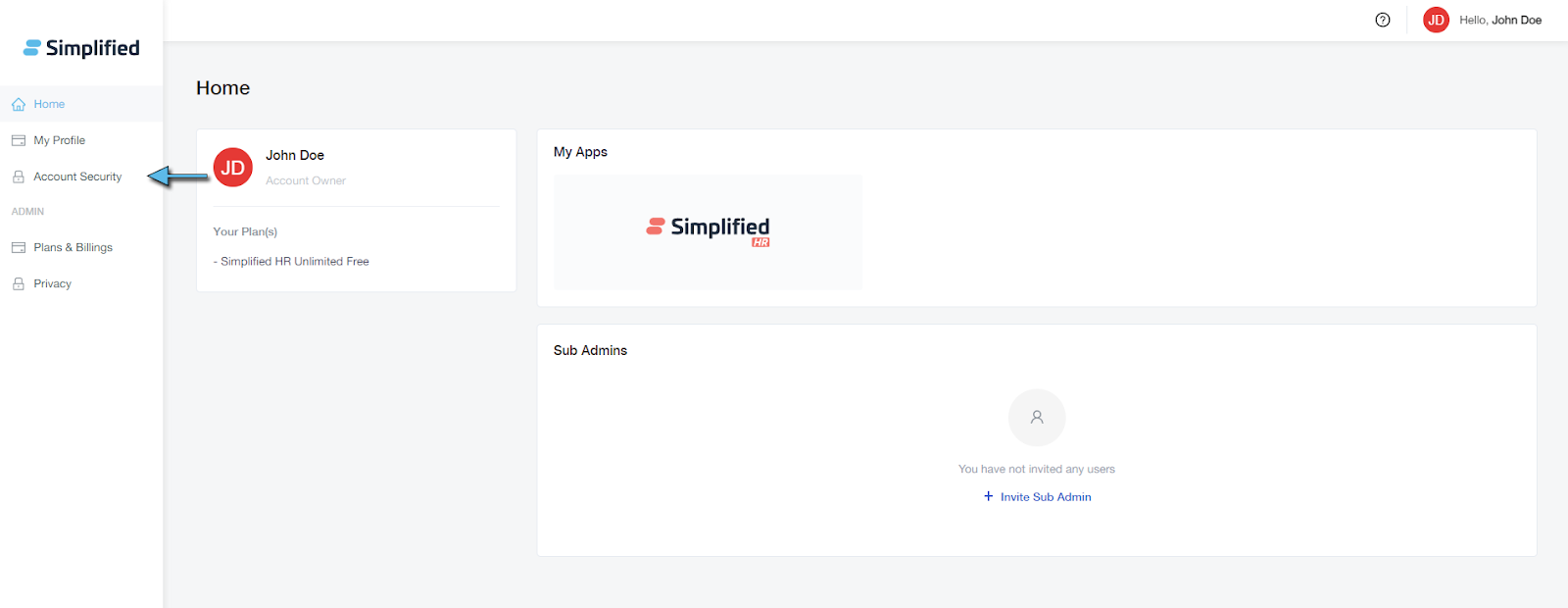Image resolution: width=1568 pixels, height=608 pixels.
Task: Click the Invite Sub Admin link
Action: 1046,497
